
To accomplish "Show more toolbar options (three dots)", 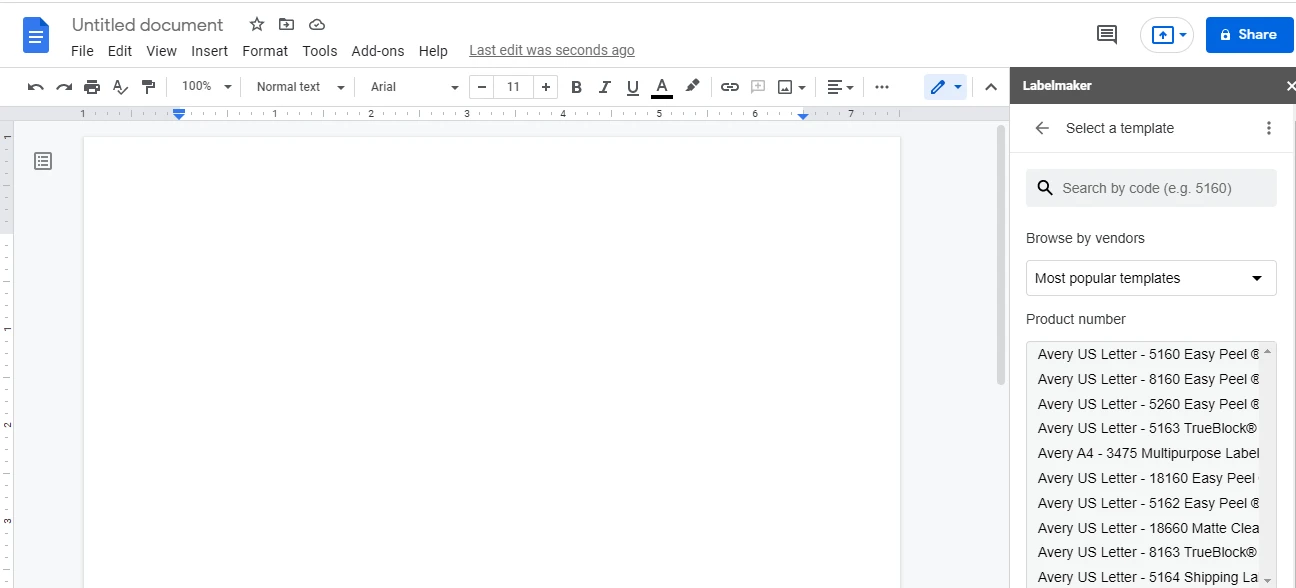I will click(882, 87).
